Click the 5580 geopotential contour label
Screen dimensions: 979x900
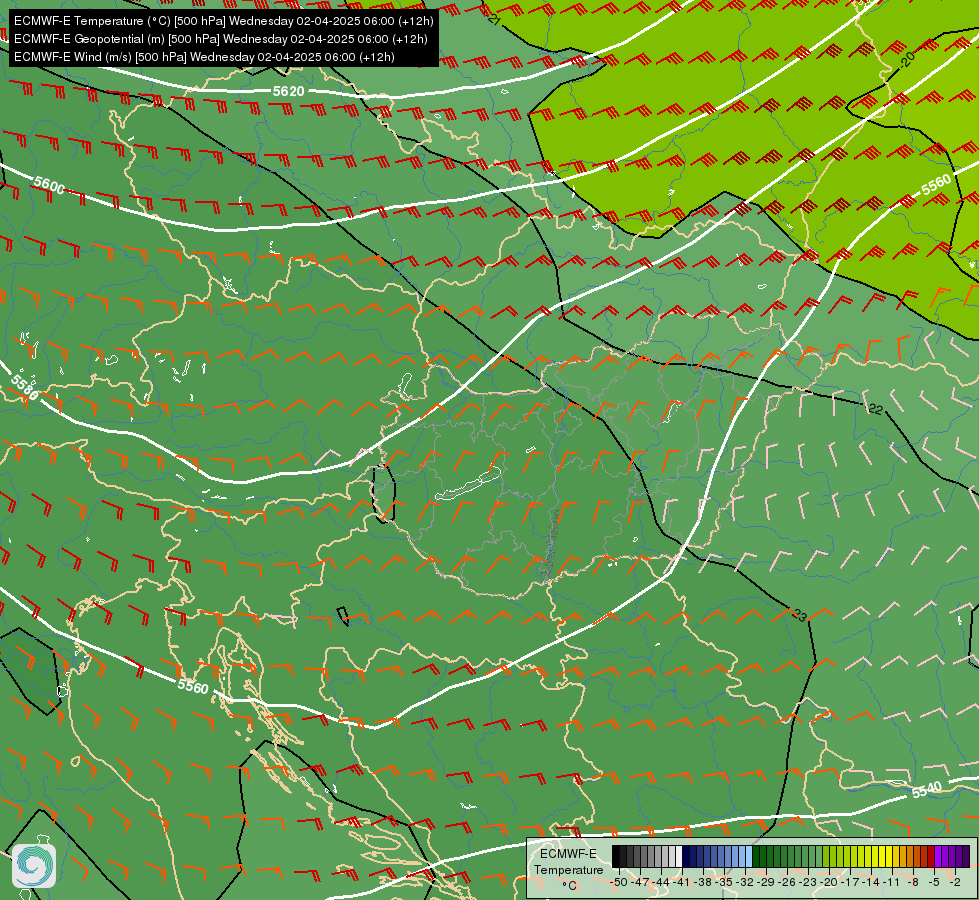[25, 386]
